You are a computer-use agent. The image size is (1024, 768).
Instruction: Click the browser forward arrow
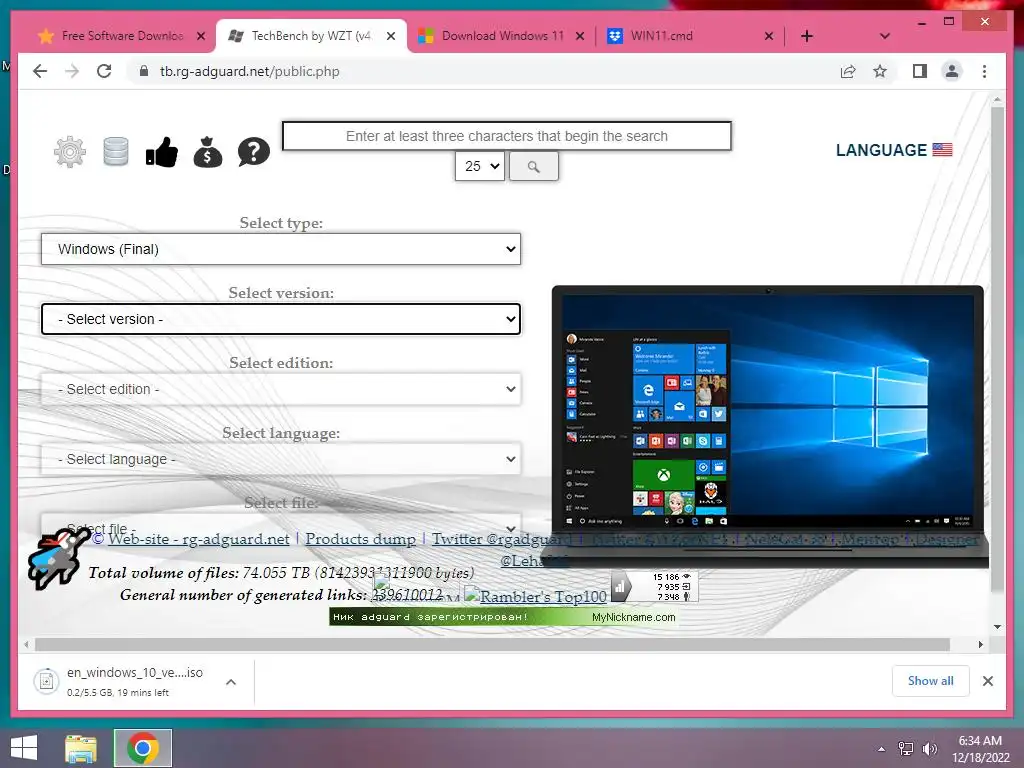click(x=72, y=71)
